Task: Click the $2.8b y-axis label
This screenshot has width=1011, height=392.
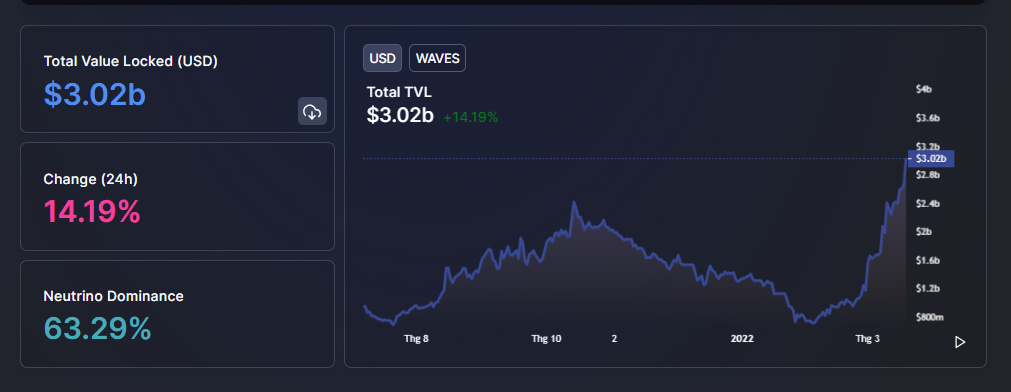Action: pyautogui.click(x=928, y=175)
